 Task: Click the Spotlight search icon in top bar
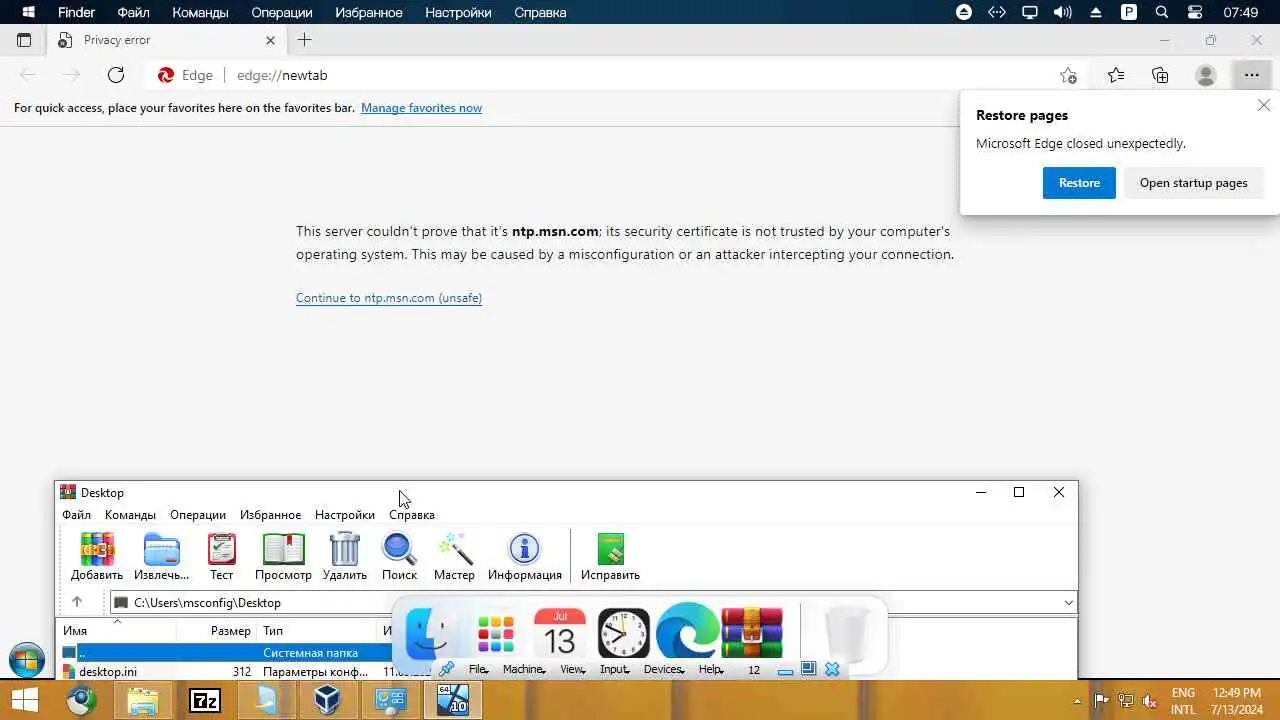click(1161, 12)
